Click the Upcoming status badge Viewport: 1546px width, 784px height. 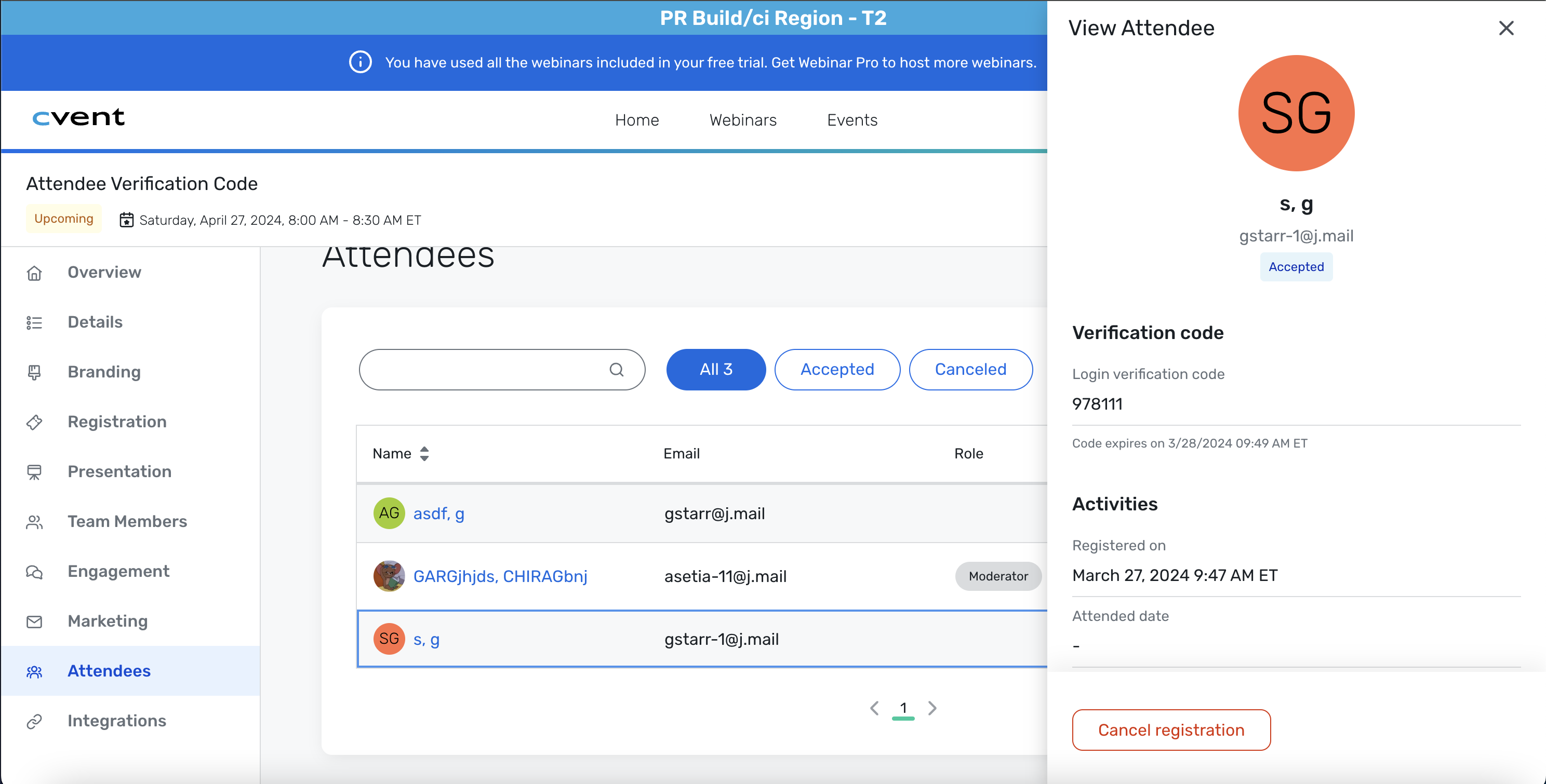pos(63,219)
